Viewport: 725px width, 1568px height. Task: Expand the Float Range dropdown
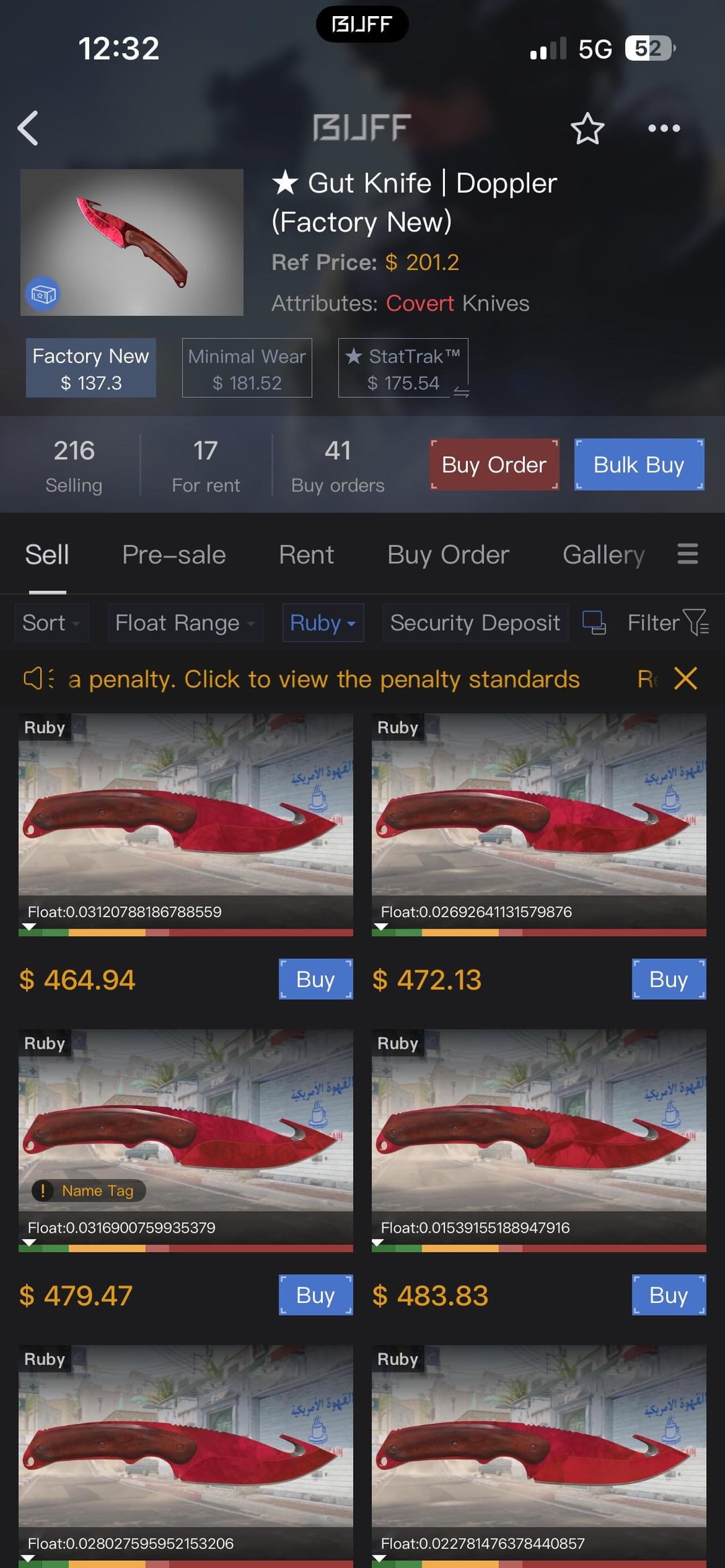[x=185, y=623]
